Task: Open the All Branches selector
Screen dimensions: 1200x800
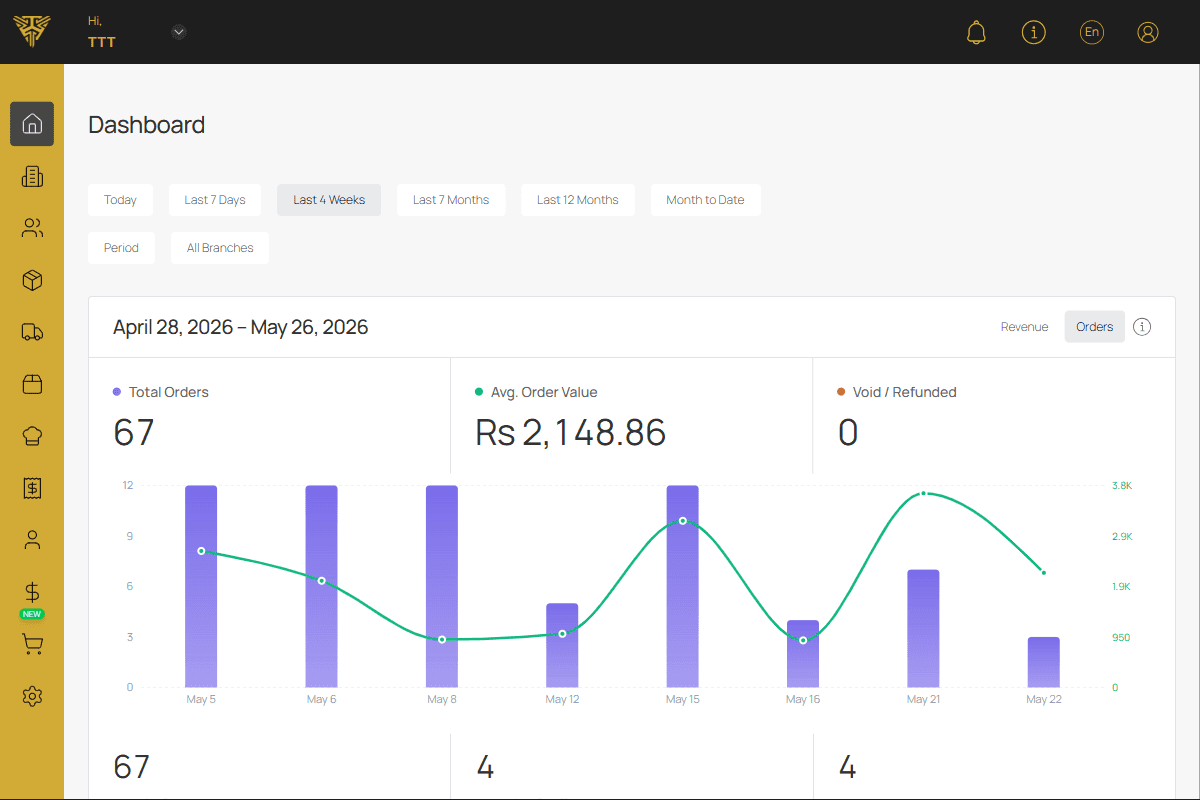Action: [x=220, y=248]
